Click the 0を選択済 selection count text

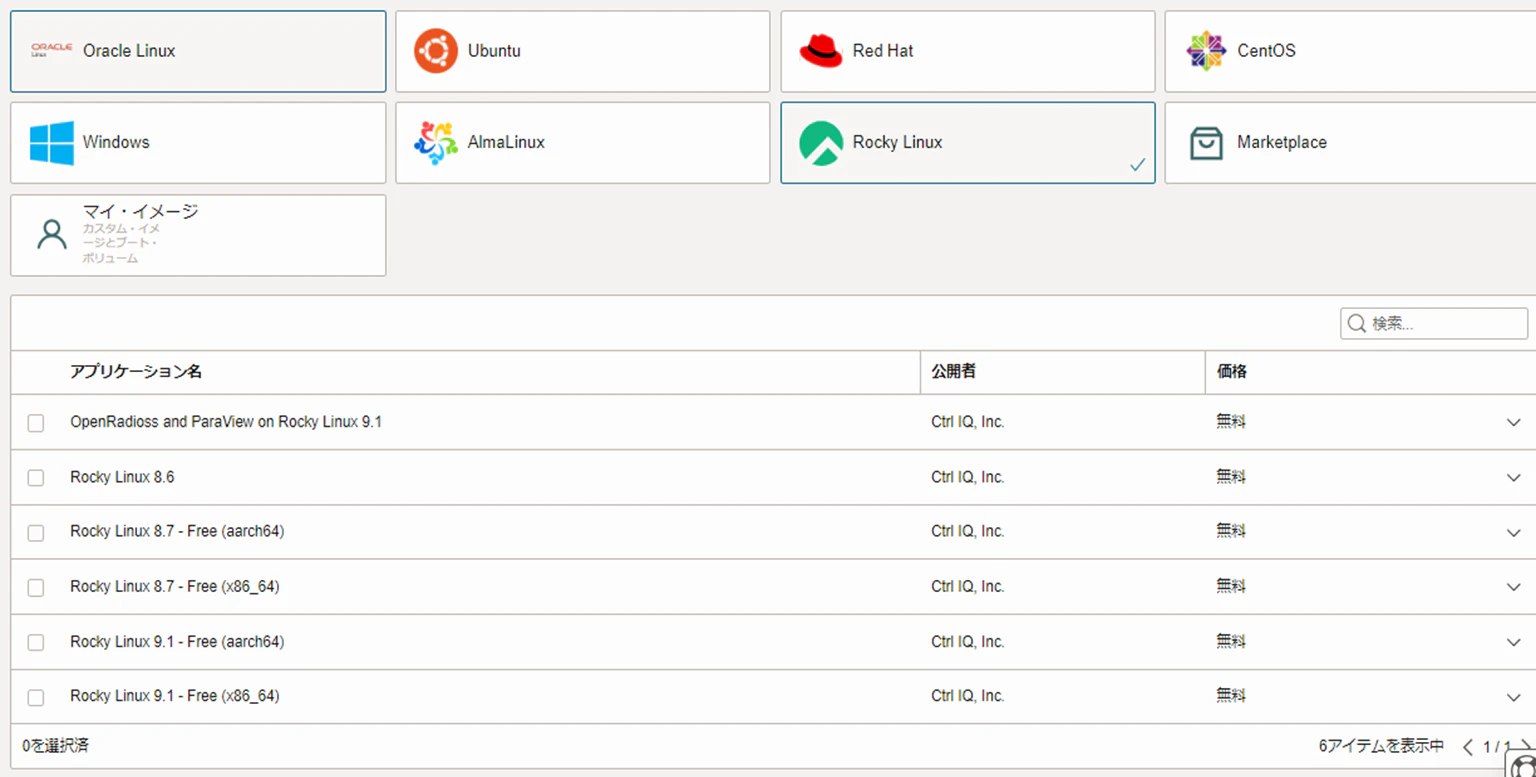pos(56,746)
